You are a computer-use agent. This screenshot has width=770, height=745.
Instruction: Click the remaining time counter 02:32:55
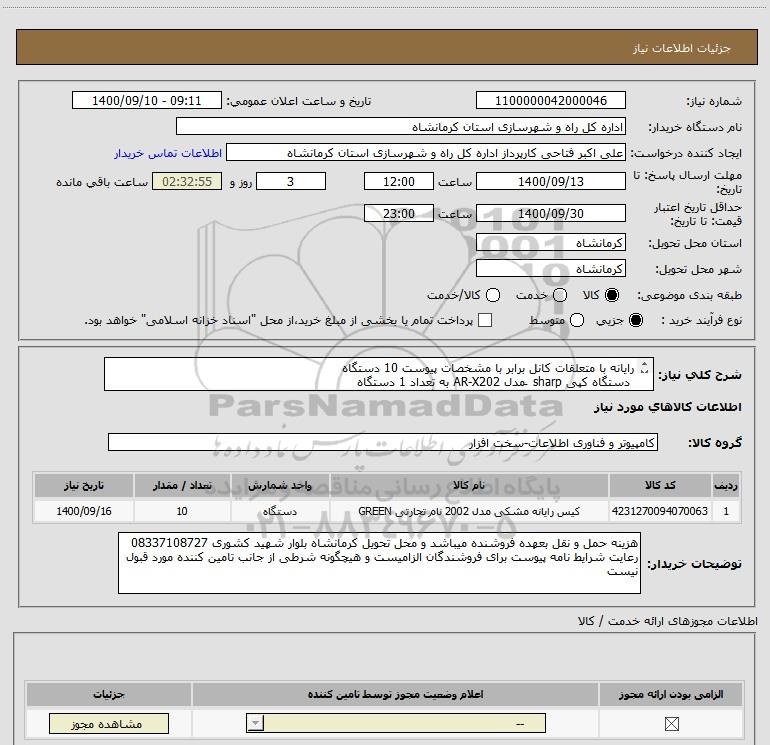pyautogui.click(x=187, y=182)
